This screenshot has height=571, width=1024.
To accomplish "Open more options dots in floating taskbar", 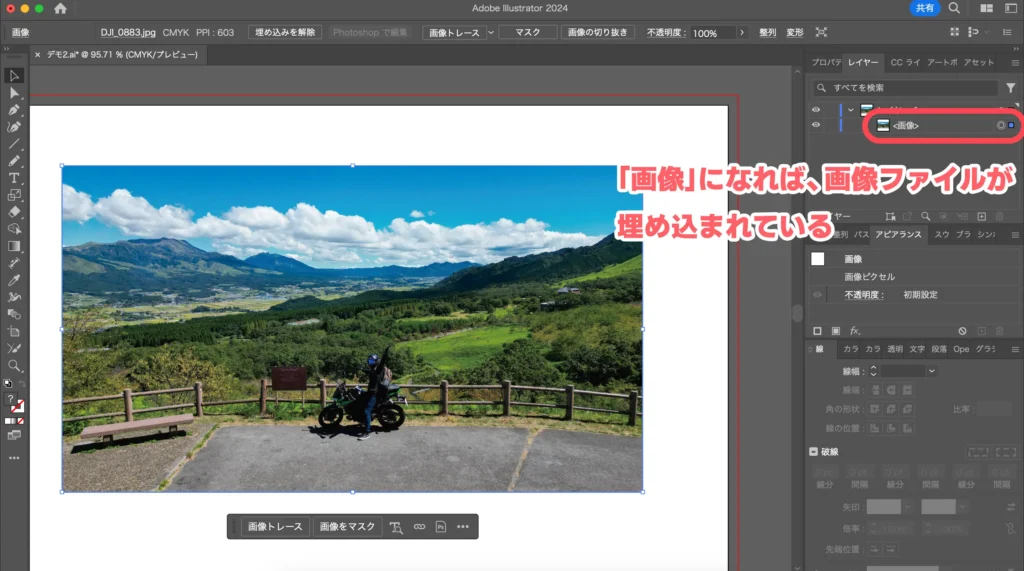I will click(x=463, y=527).
